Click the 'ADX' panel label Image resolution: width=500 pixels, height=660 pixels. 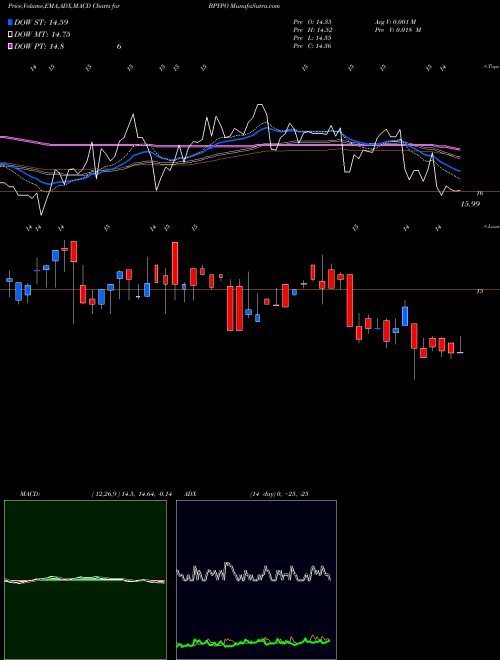pos(191,494)
